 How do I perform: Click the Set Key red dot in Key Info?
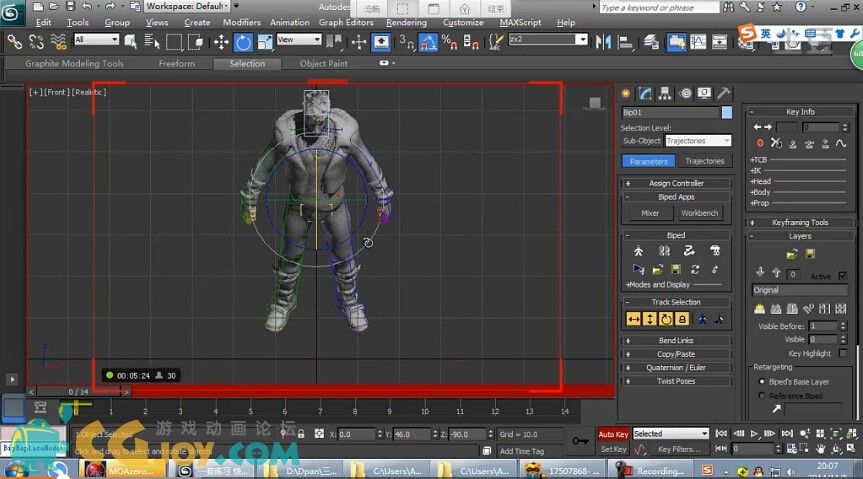click(x=760, y=143)
